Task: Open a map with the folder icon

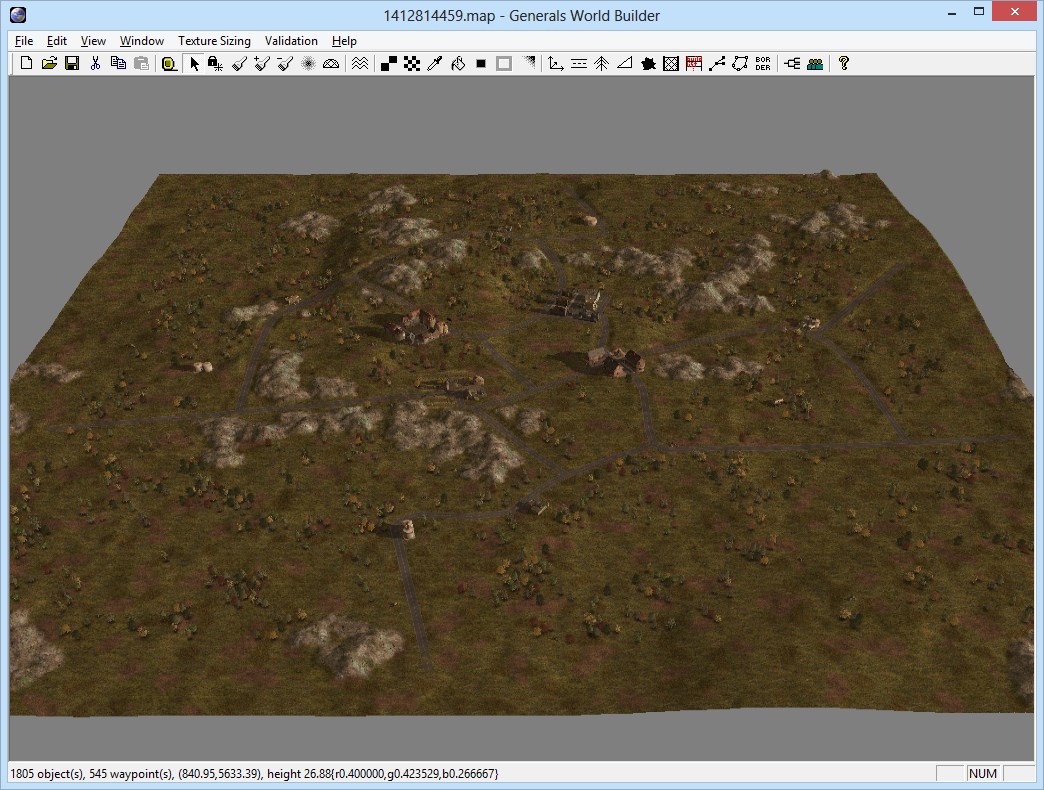Action: (x=49, y=63)
